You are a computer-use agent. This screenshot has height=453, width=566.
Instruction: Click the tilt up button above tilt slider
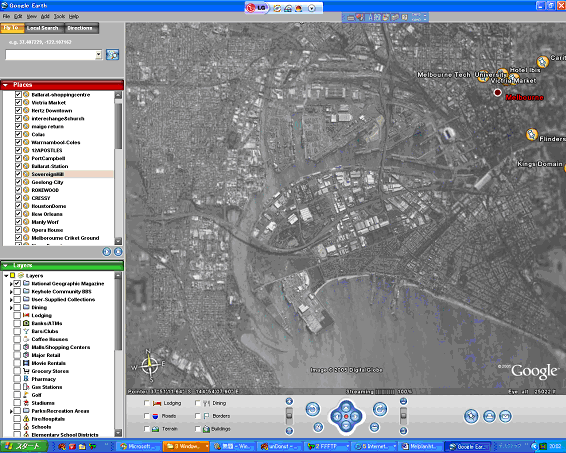(403, 401)
